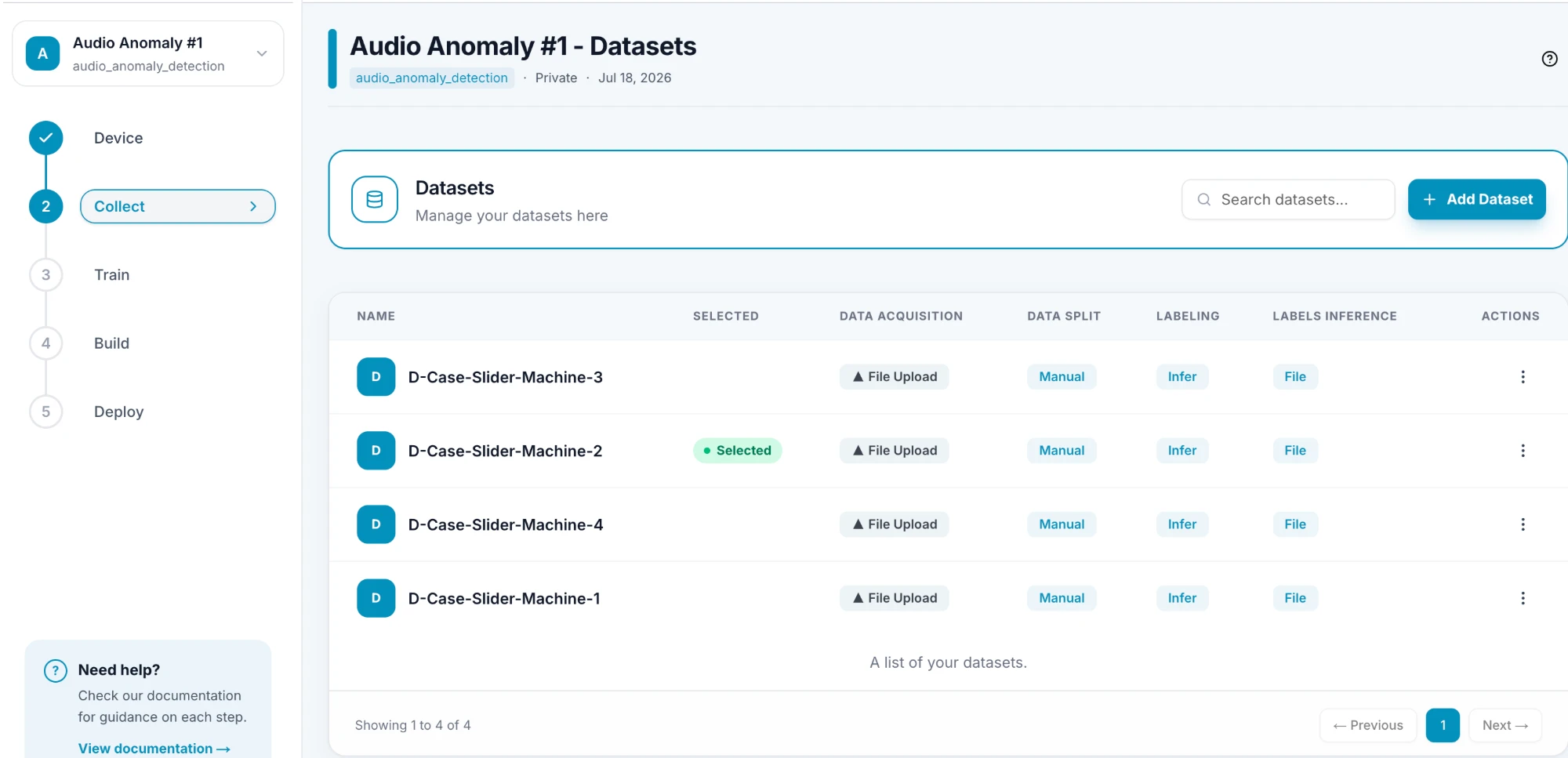Click Manual badge in D-Case-Slider-Machine-2 row
This screenshot has width=1568, height=758.
(x=1062, y=451)
